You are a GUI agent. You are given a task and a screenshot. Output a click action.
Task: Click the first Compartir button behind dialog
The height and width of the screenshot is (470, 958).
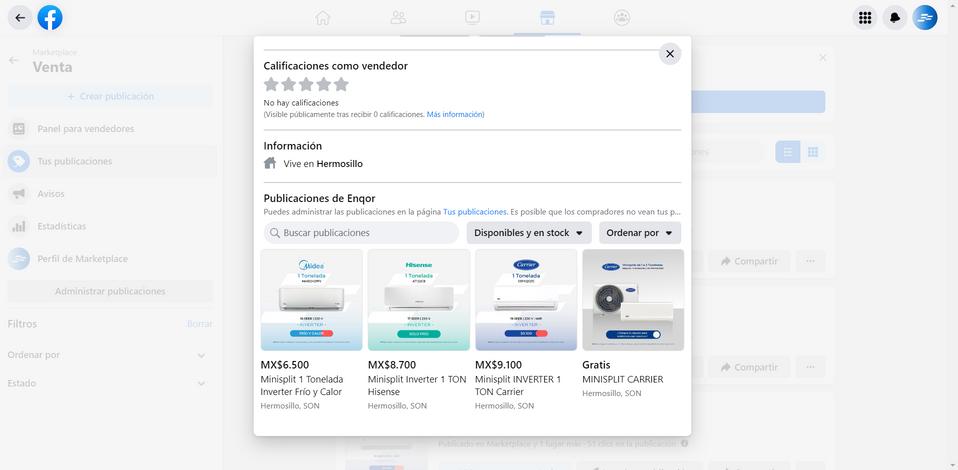point(749,261)
